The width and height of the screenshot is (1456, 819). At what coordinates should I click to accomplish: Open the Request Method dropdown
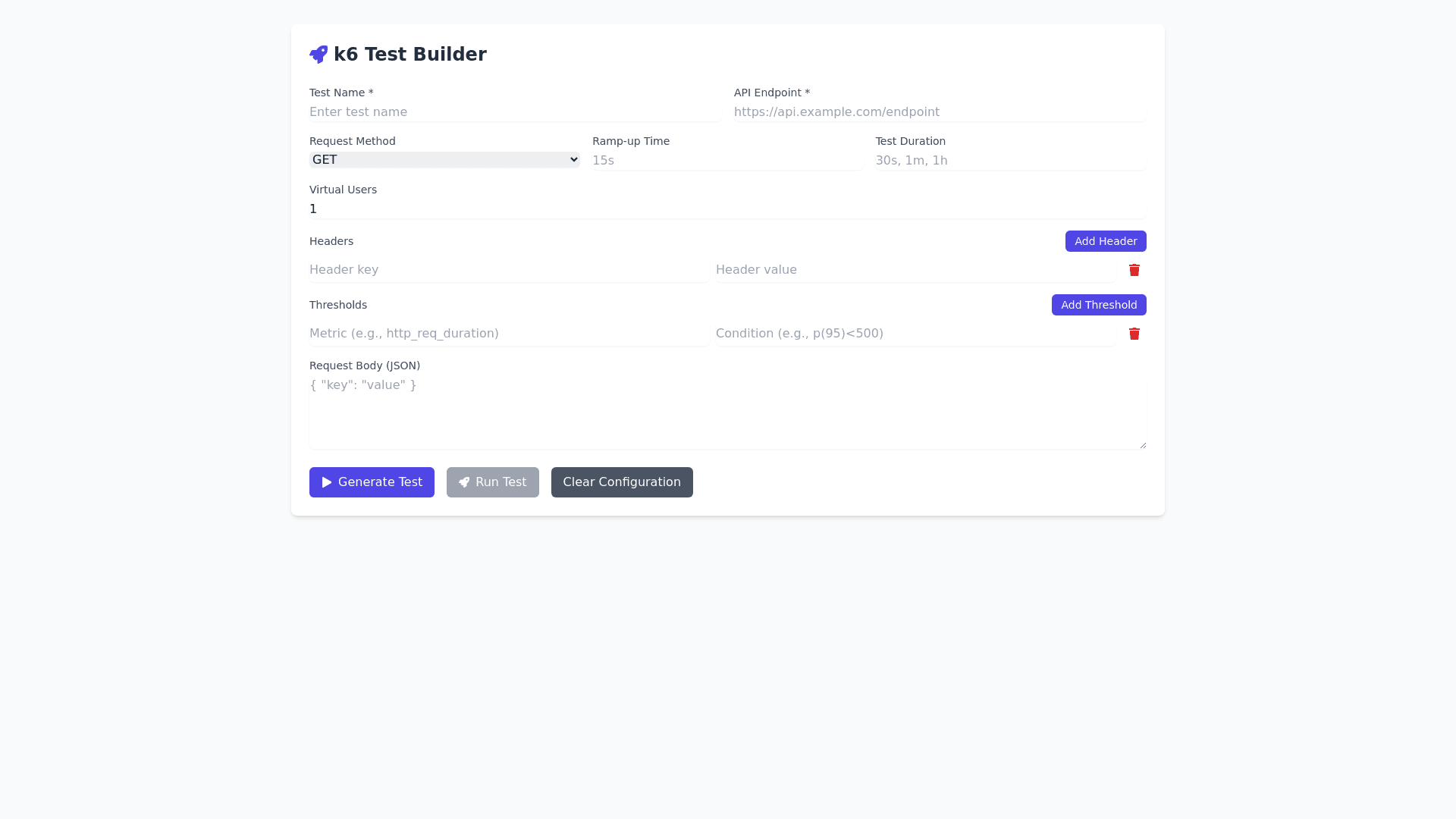[x=444, y=160]
